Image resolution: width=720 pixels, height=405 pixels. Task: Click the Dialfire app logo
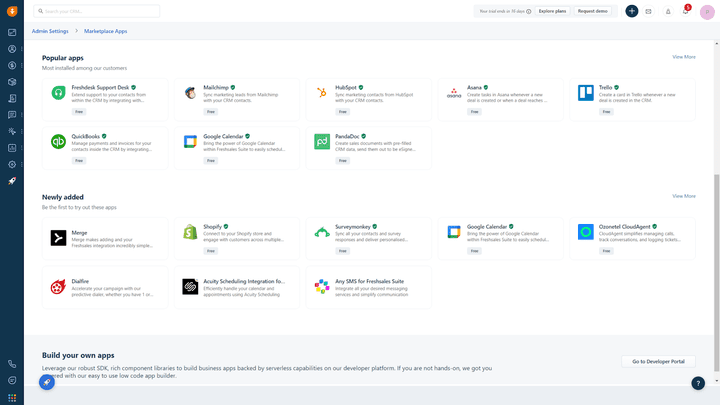point(58,287)
